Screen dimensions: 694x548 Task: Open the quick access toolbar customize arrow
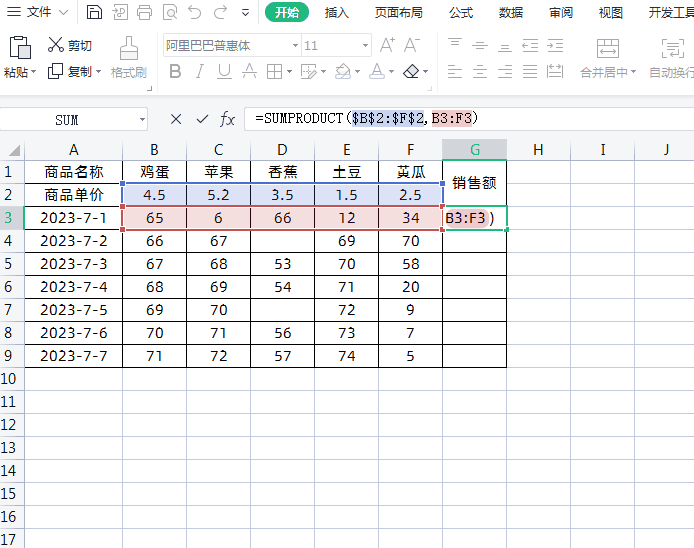click(245, 13)
